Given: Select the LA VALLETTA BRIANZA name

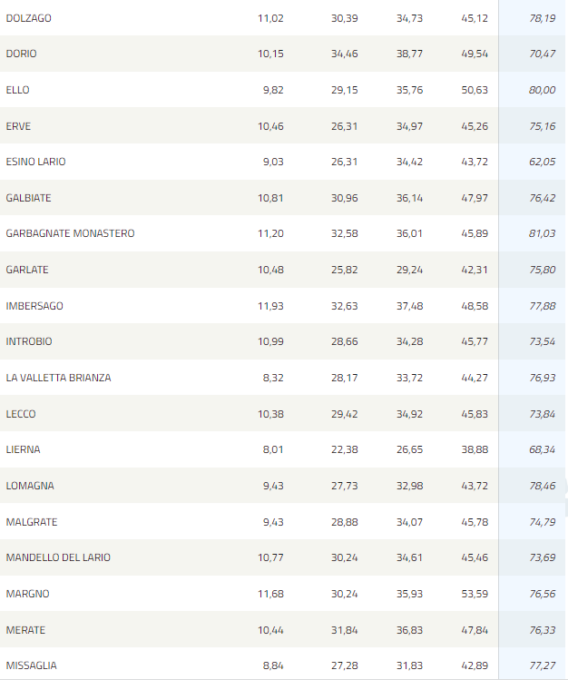Looking at the screenshot, I should [x=59, y=378].
